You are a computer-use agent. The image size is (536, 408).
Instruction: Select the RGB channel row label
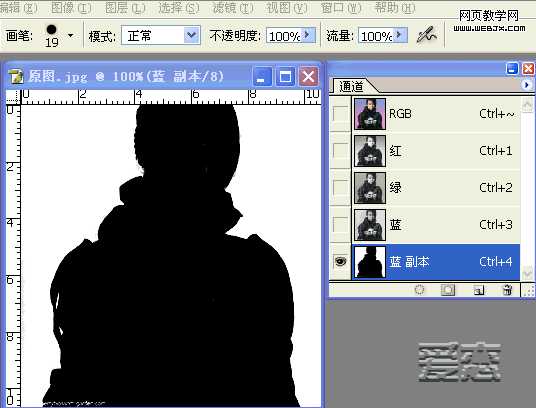400,114
